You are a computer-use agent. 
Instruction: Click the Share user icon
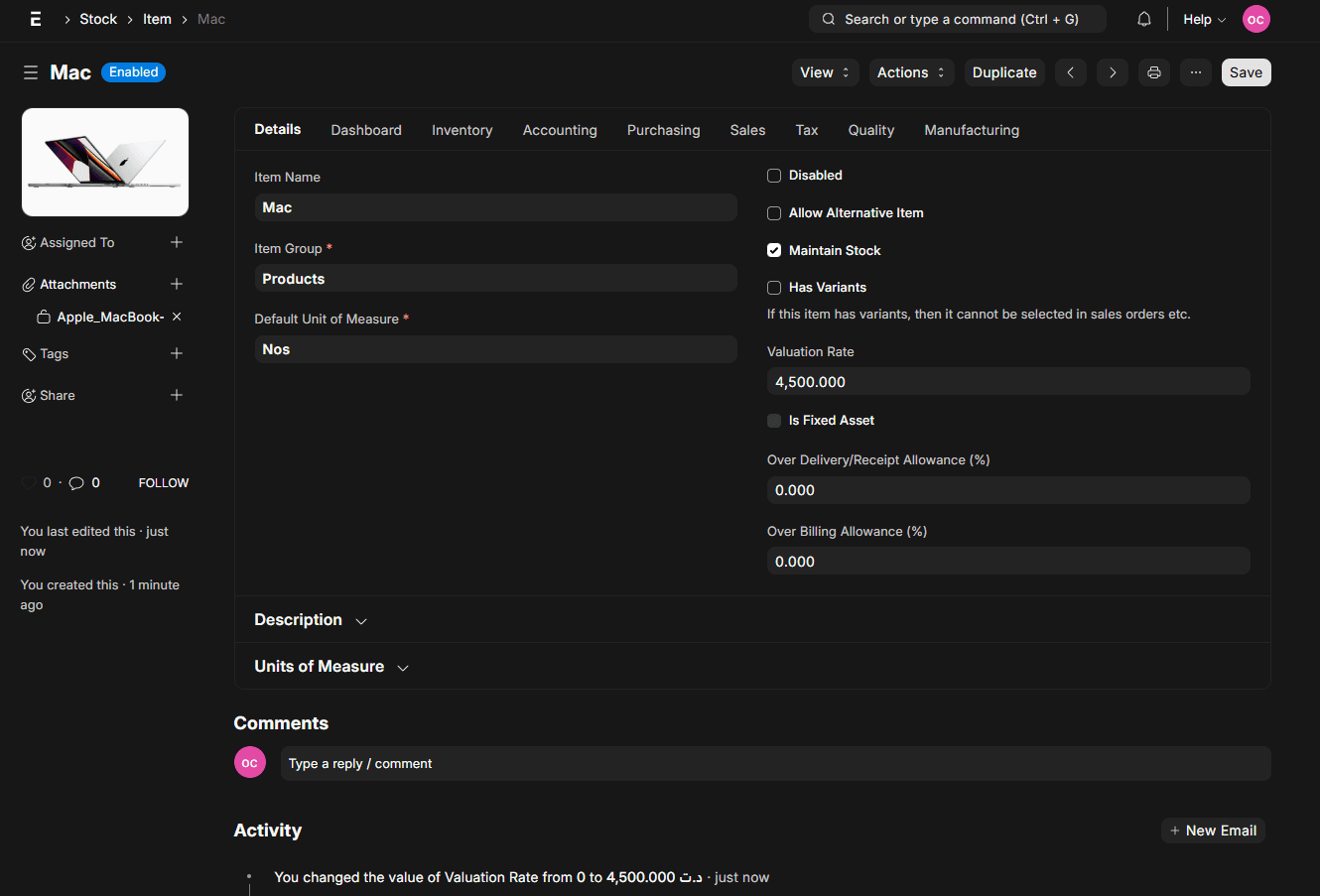click(x=29, y=396)
